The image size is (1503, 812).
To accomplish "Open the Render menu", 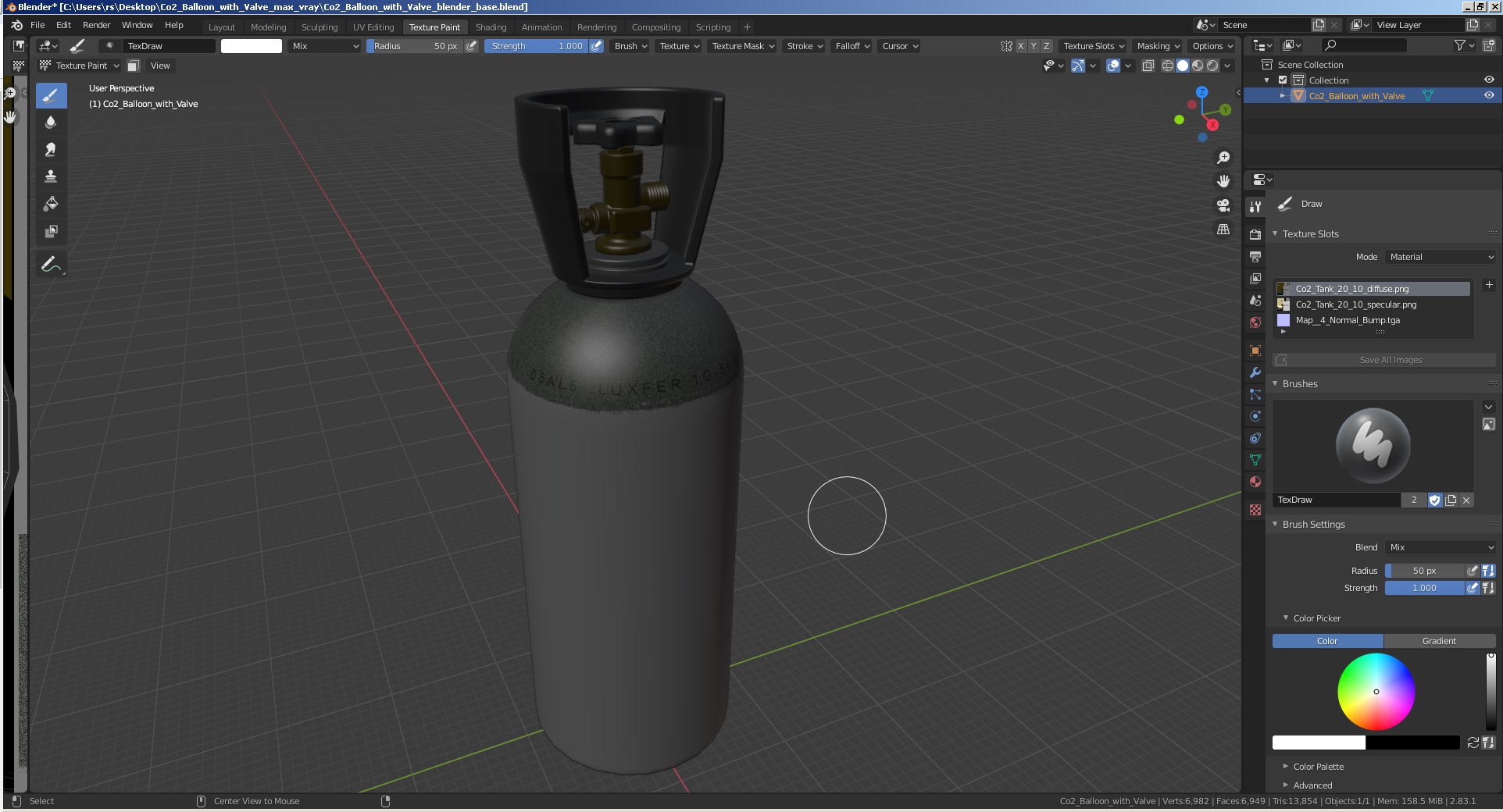I will coord(97,25).
